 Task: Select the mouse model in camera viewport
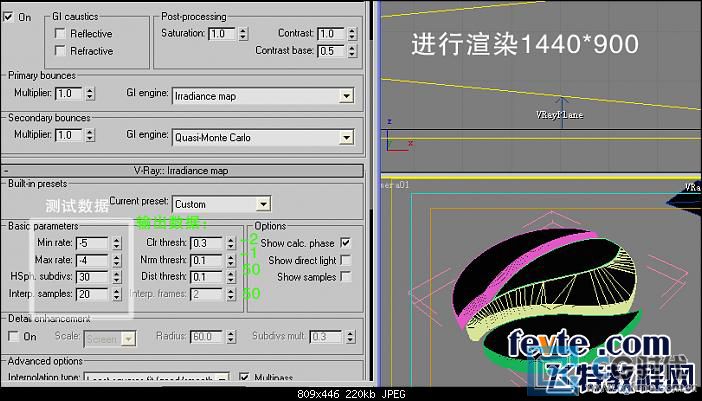click(546, 300)
